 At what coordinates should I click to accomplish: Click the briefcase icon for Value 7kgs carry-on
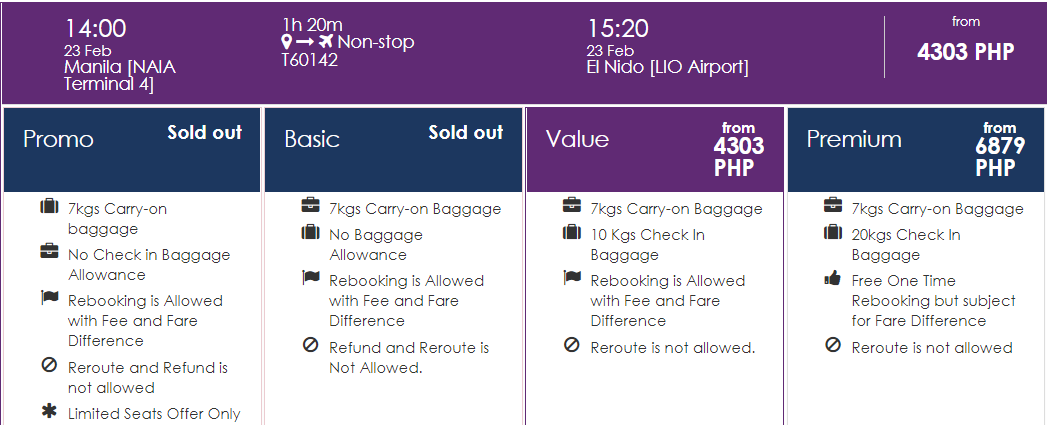point(572,206)
